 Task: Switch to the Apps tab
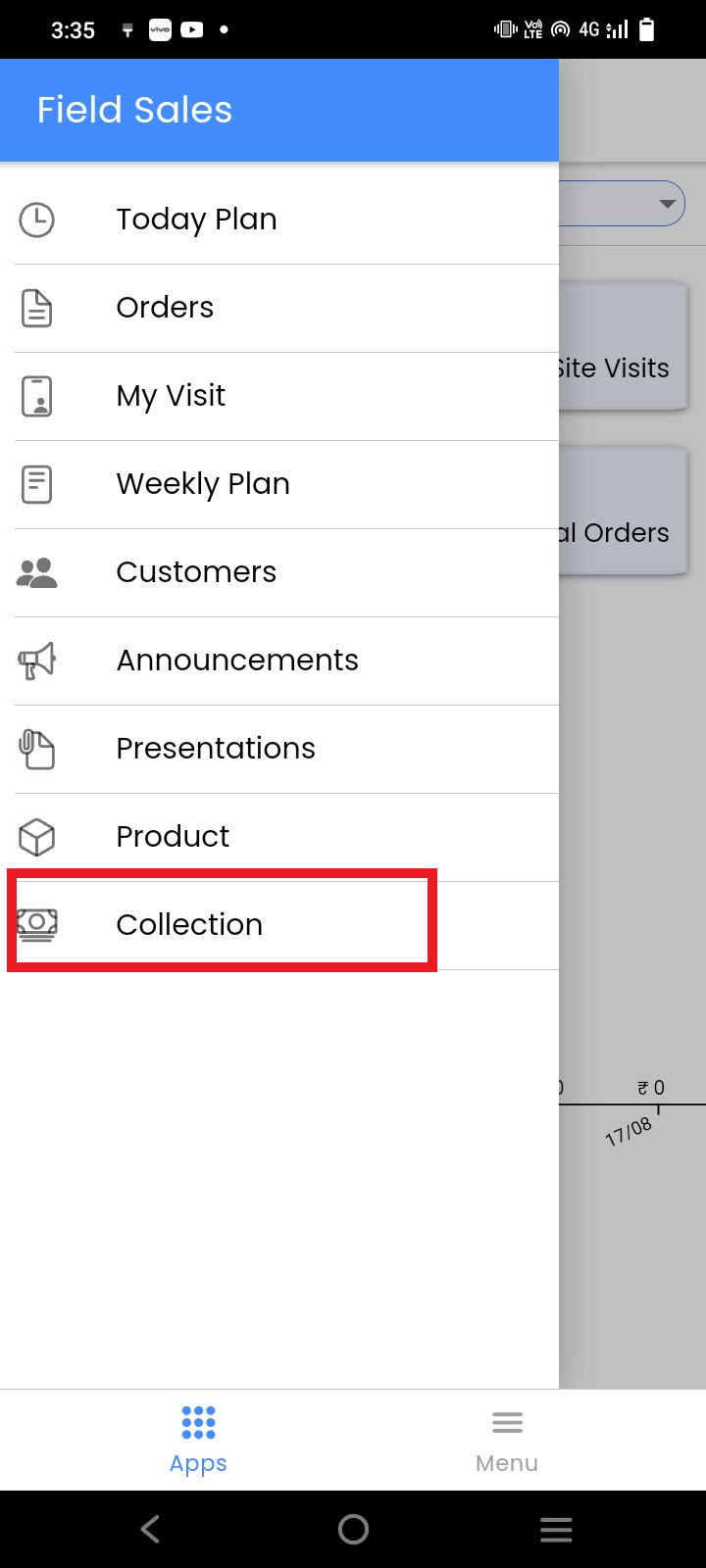[198, 1439]
